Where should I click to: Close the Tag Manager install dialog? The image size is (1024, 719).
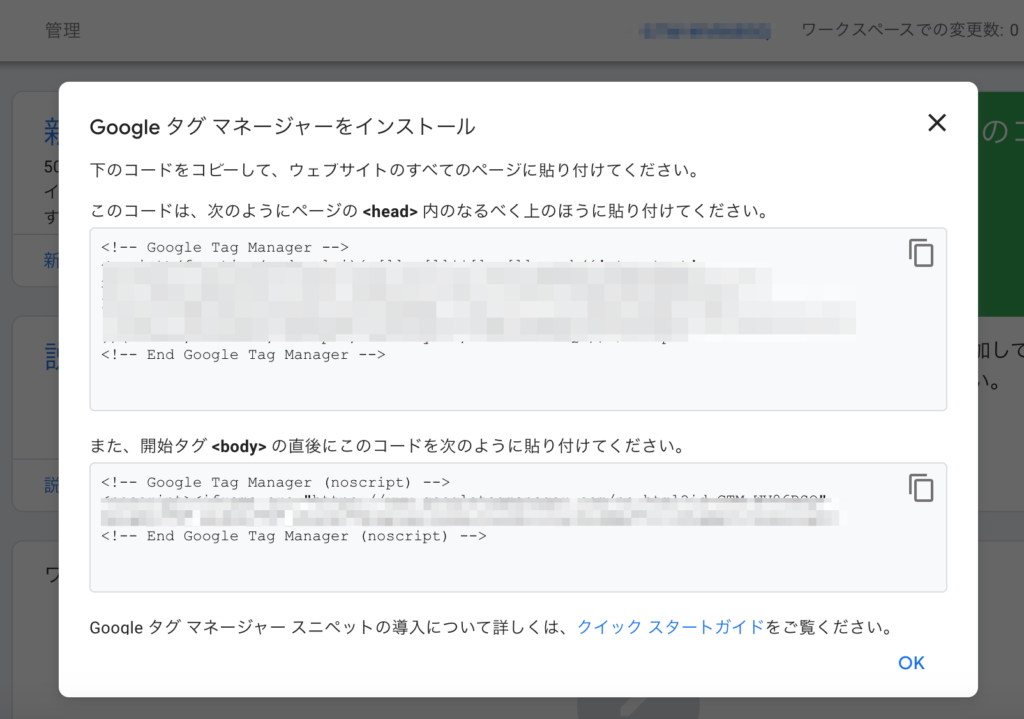click(x=936, y=123)
